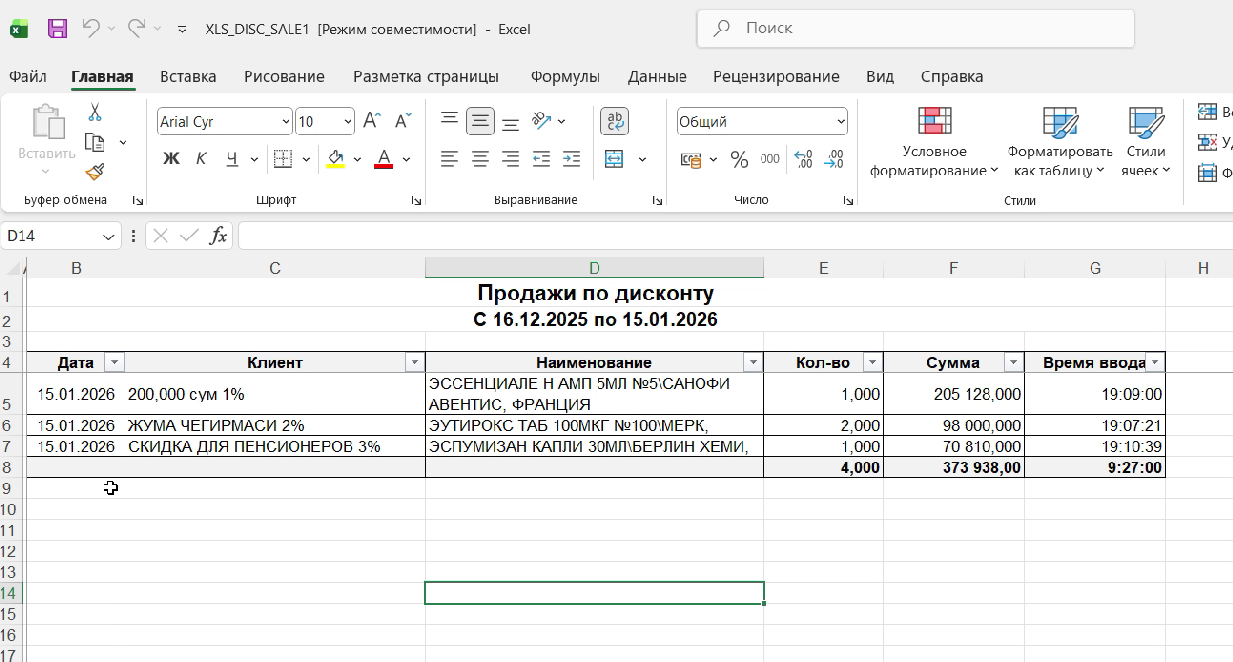The width and height of the screenshot is (1233, 662).
Task: Decrease the decimal places
Action: pyautogui.click(x=834, y=158)
